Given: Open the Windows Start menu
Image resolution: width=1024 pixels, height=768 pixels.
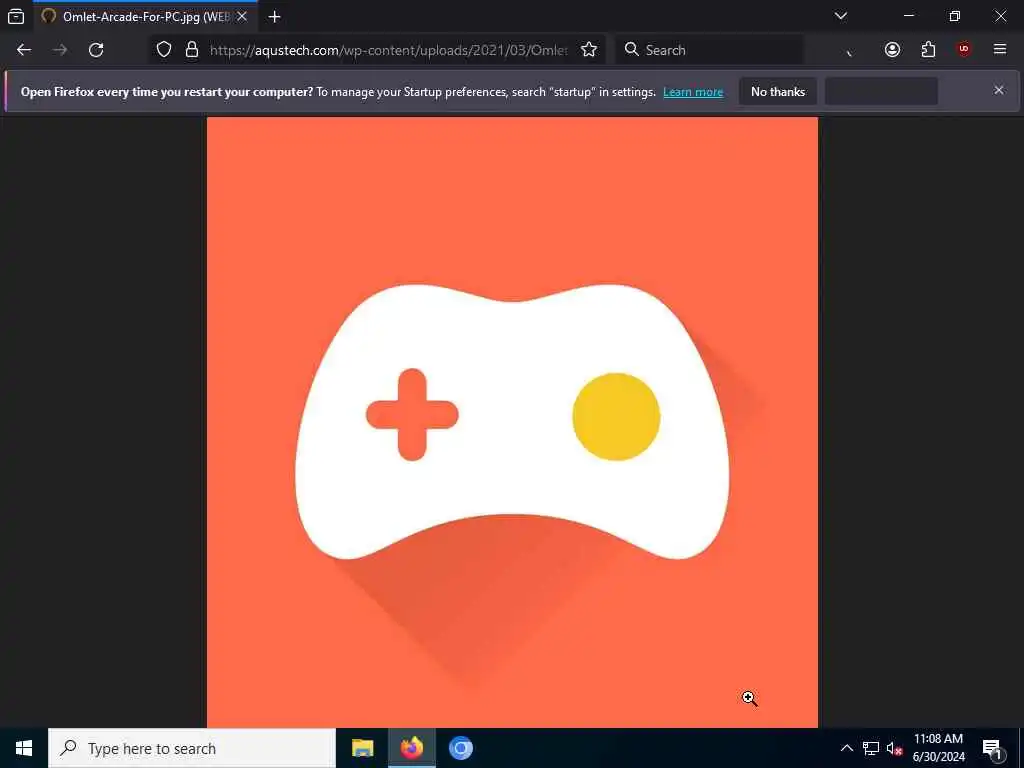Looking at the screenshot, I should click(x=24, y=748).
